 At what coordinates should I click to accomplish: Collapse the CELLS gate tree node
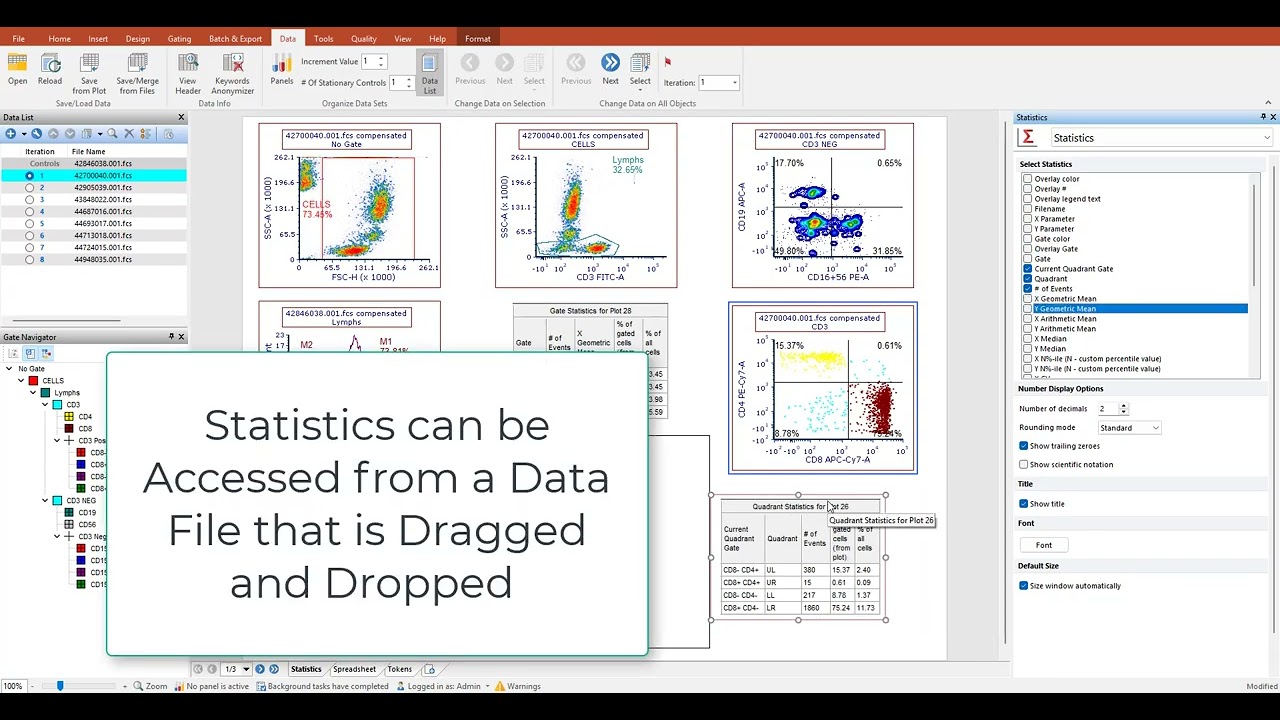pos(21,381)
